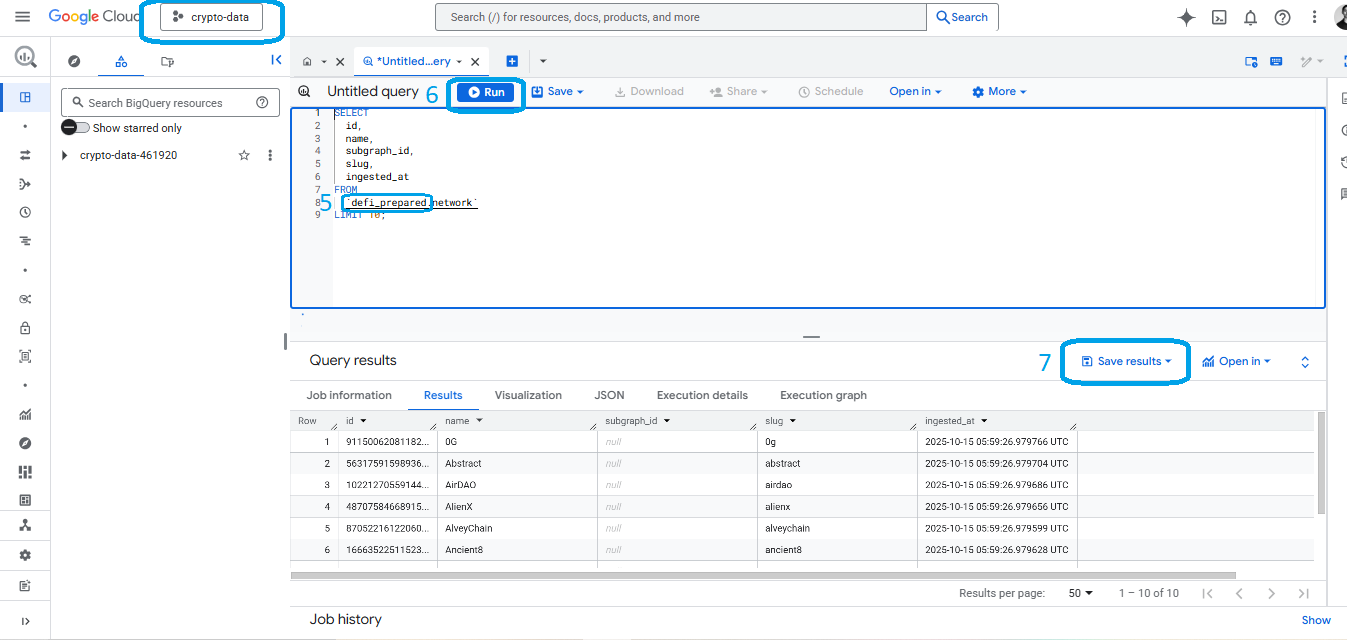Toggle the Show starred only switch

point(74,127)
